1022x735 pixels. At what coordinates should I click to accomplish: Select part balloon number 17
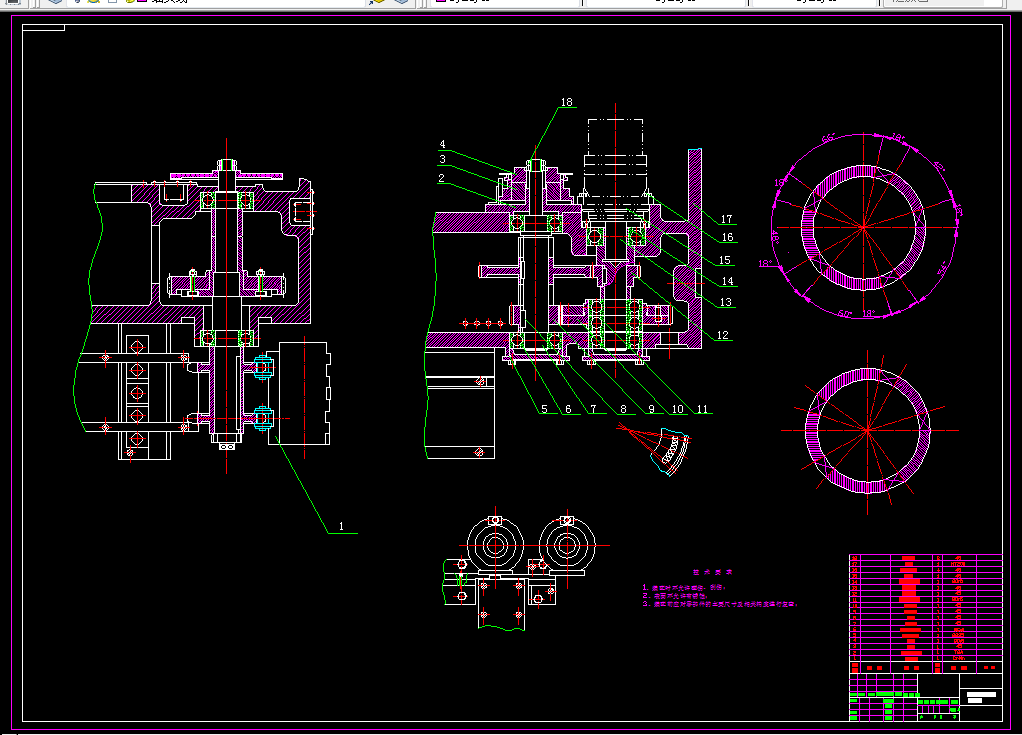click(x=726, y=220)
